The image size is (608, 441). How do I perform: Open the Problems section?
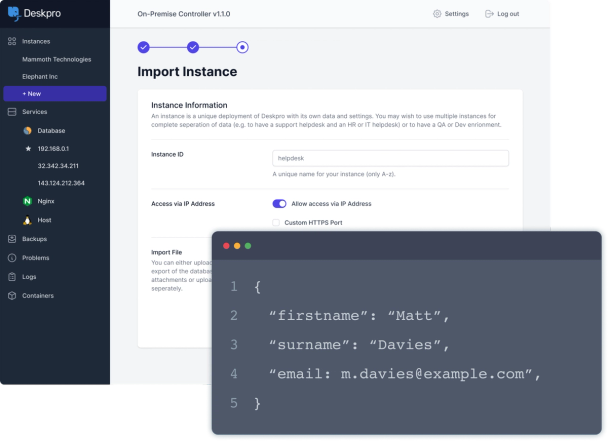[36, 258]
